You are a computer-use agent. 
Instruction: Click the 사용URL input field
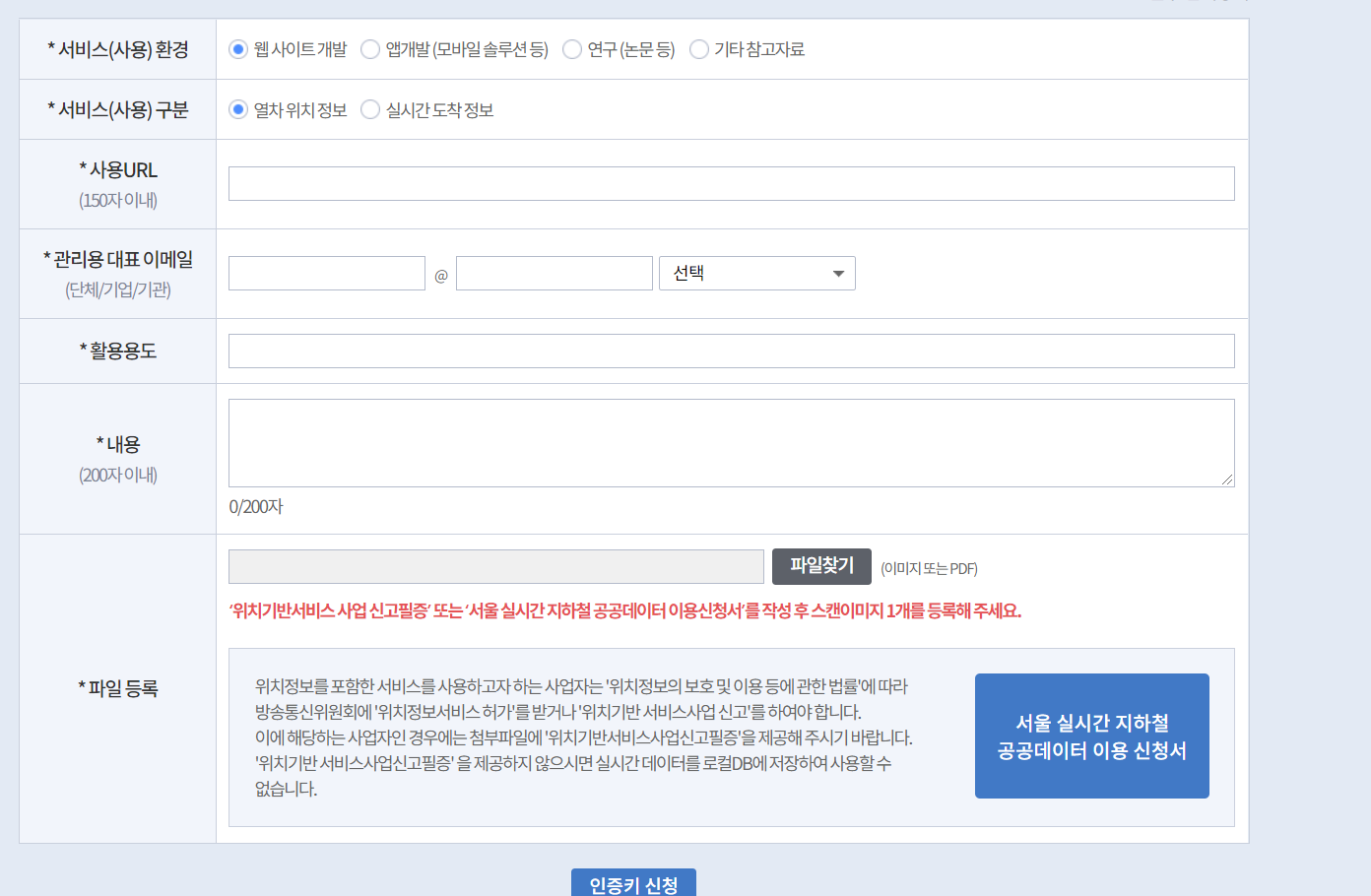732,183
